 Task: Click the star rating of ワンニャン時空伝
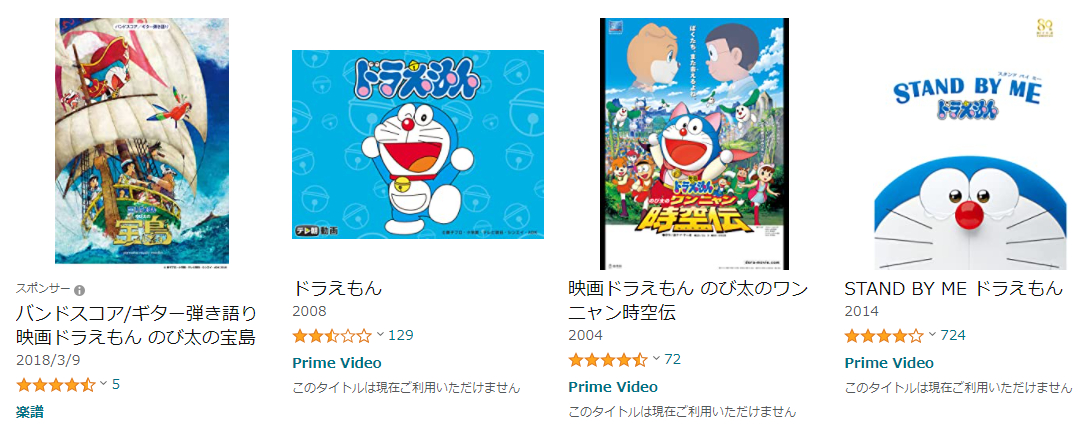point(608,360)
